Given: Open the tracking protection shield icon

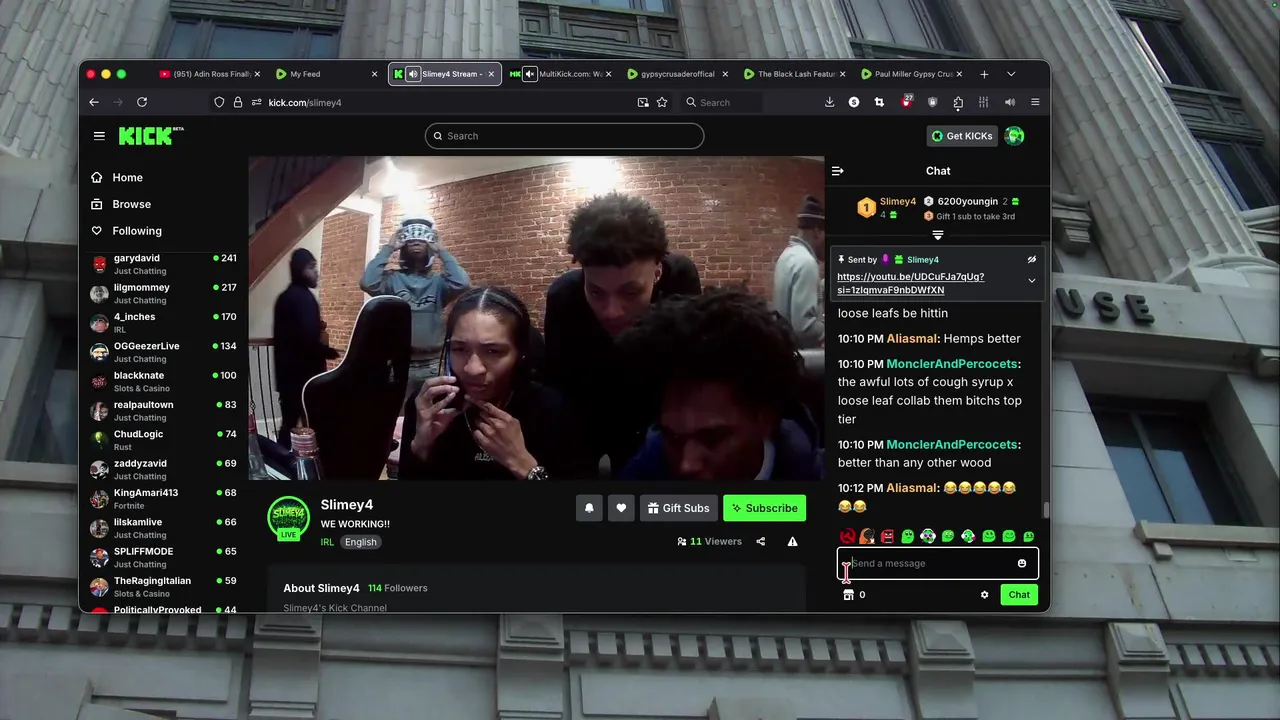Looking at the screenshot, I should [219, 102].
